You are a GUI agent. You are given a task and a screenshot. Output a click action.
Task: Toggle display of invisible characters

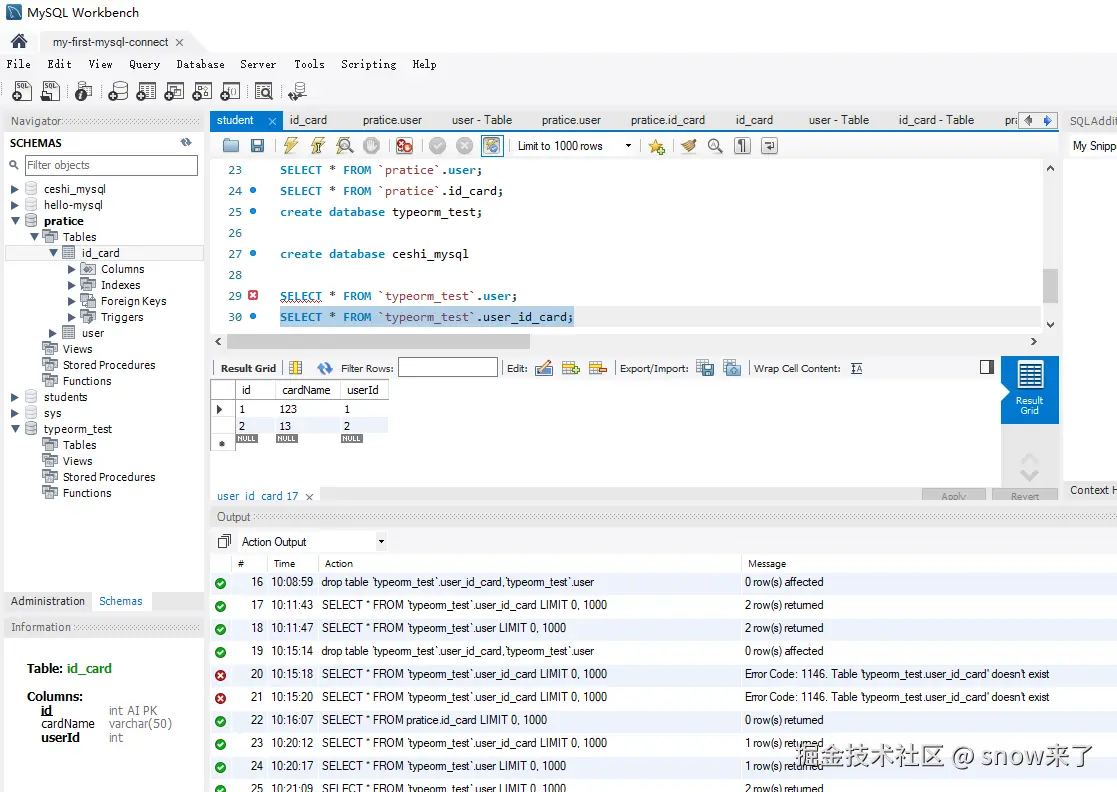point(742,146)
